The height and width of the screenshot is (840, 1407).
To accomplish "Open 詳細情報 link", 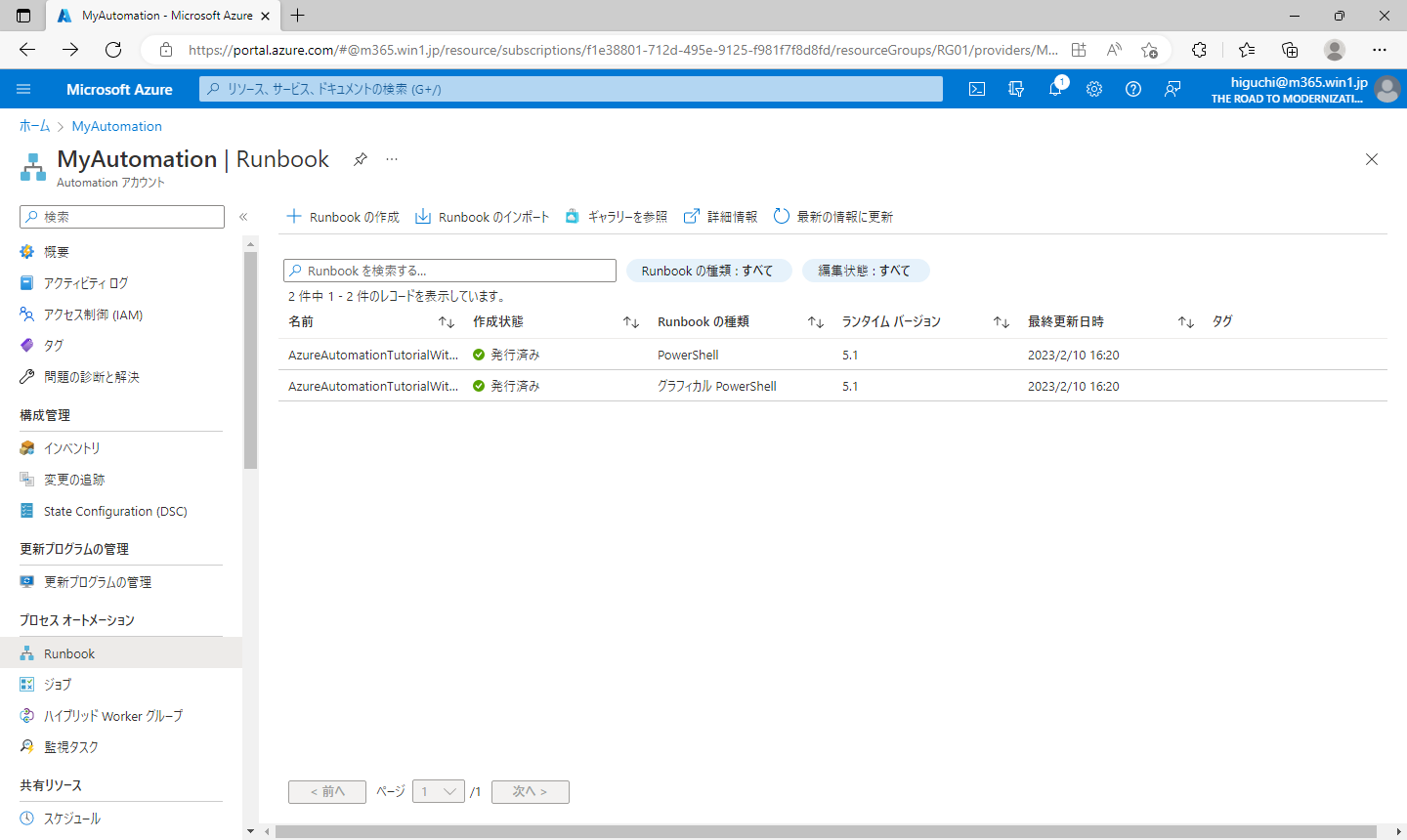I will coord(721,217).
